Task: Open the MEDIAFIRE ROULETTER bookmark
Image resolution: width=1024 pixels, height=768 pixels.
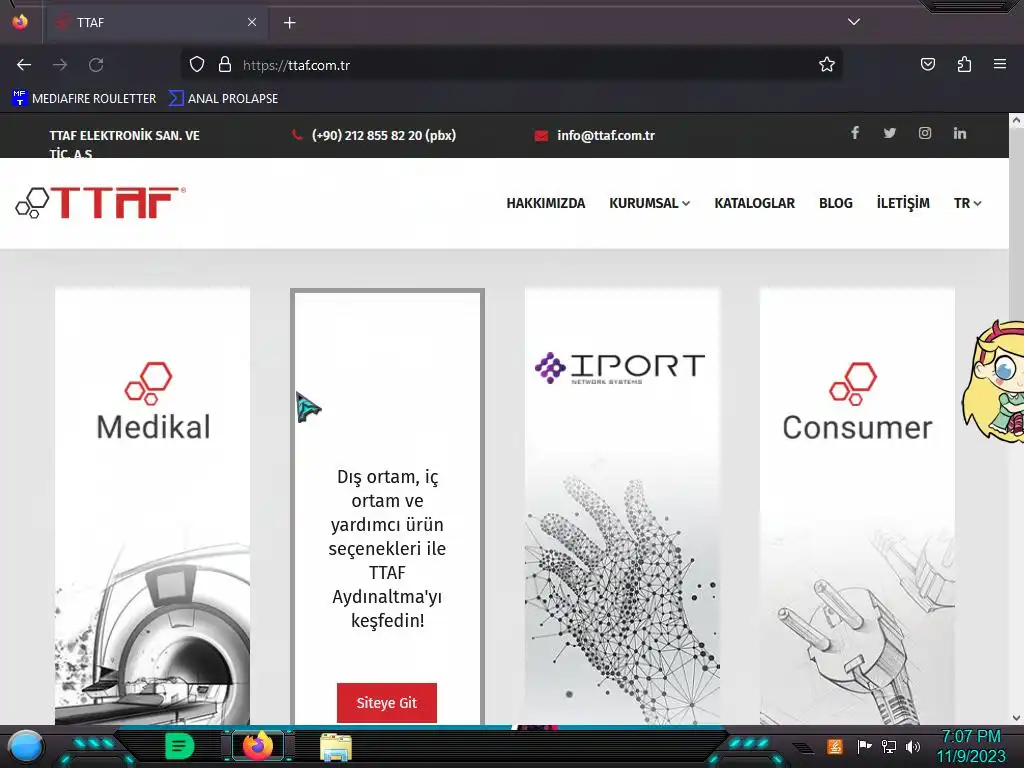Action: click(84, 99)
